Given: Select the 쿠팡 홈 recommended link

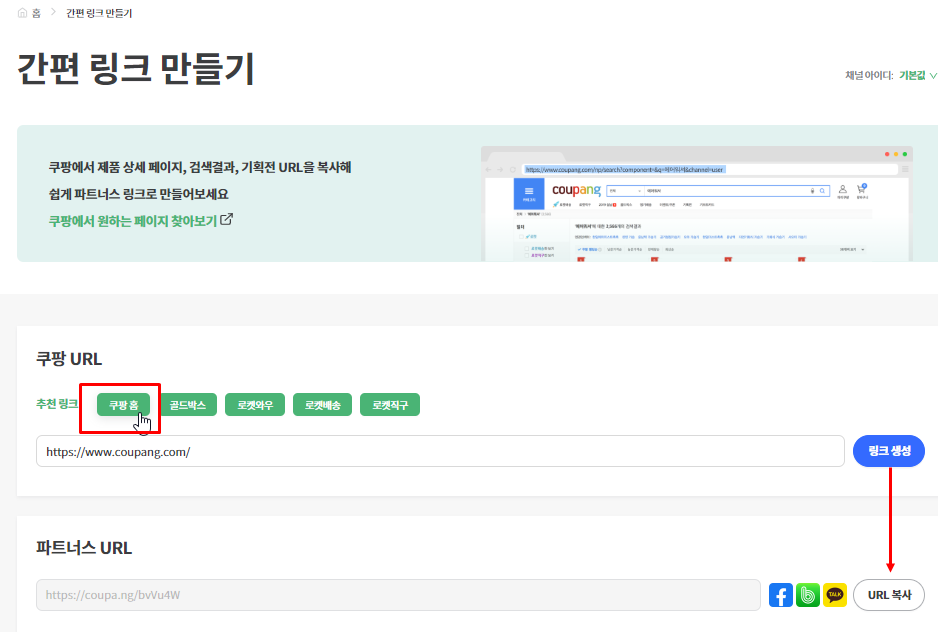Looking at the screenshot, I should 123,405.
